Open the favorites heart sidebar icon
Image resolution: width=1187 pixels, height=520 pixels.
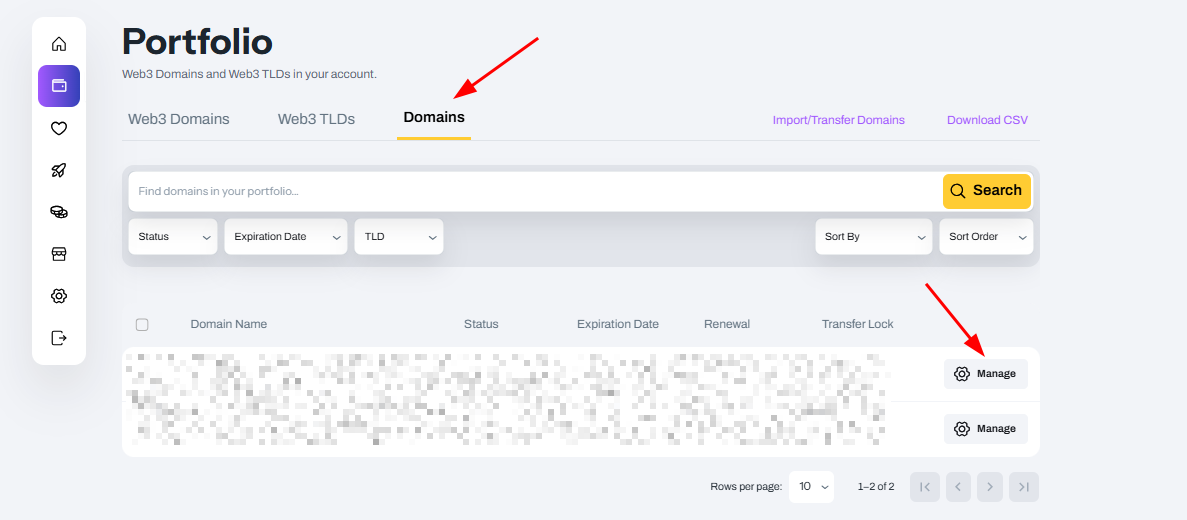pos(59,129)
